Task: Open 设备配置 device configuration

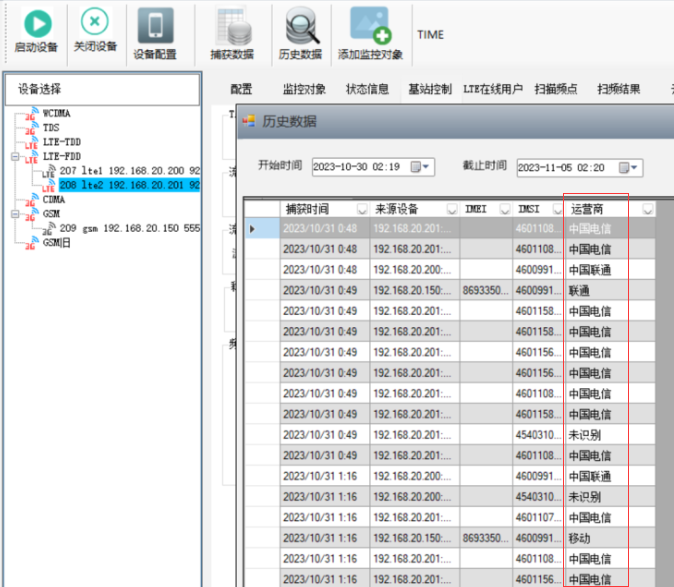Action: click(155, 24)
